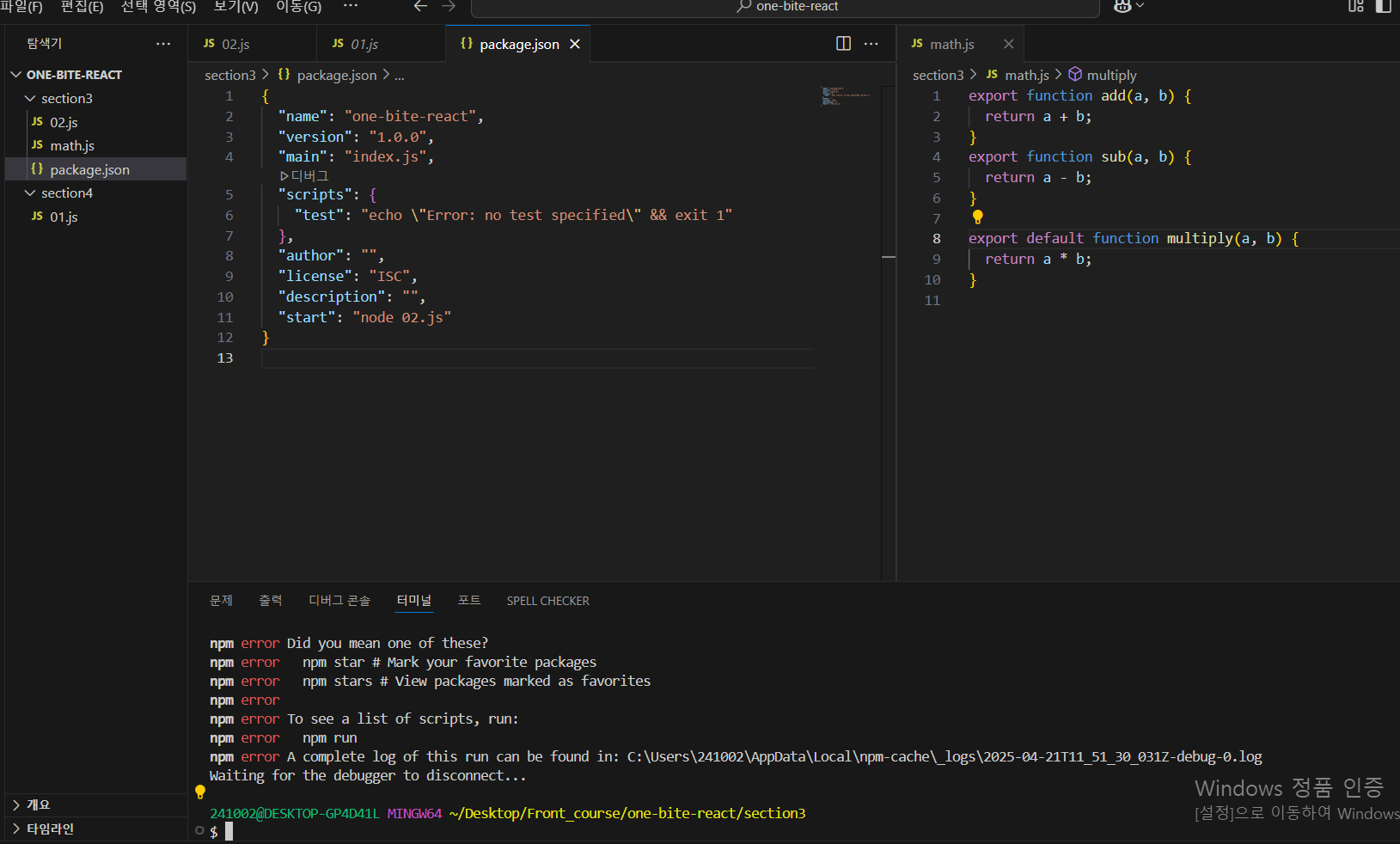Click line 8 export default function multiply
Screen dimensions: 1400x844
(1134, 239)
